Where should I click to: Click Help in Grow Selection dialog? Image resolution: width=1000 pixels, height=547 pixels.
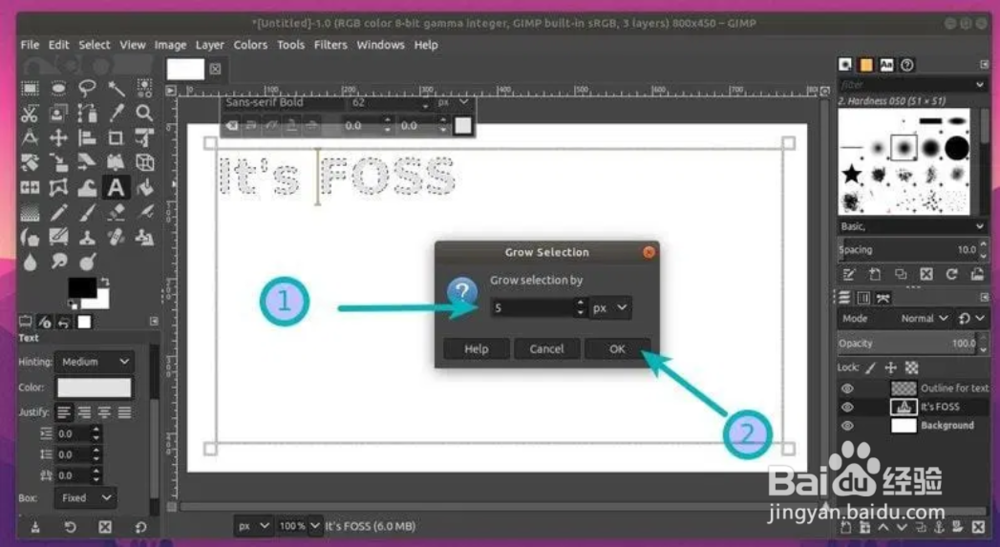[x=476, y=349]
